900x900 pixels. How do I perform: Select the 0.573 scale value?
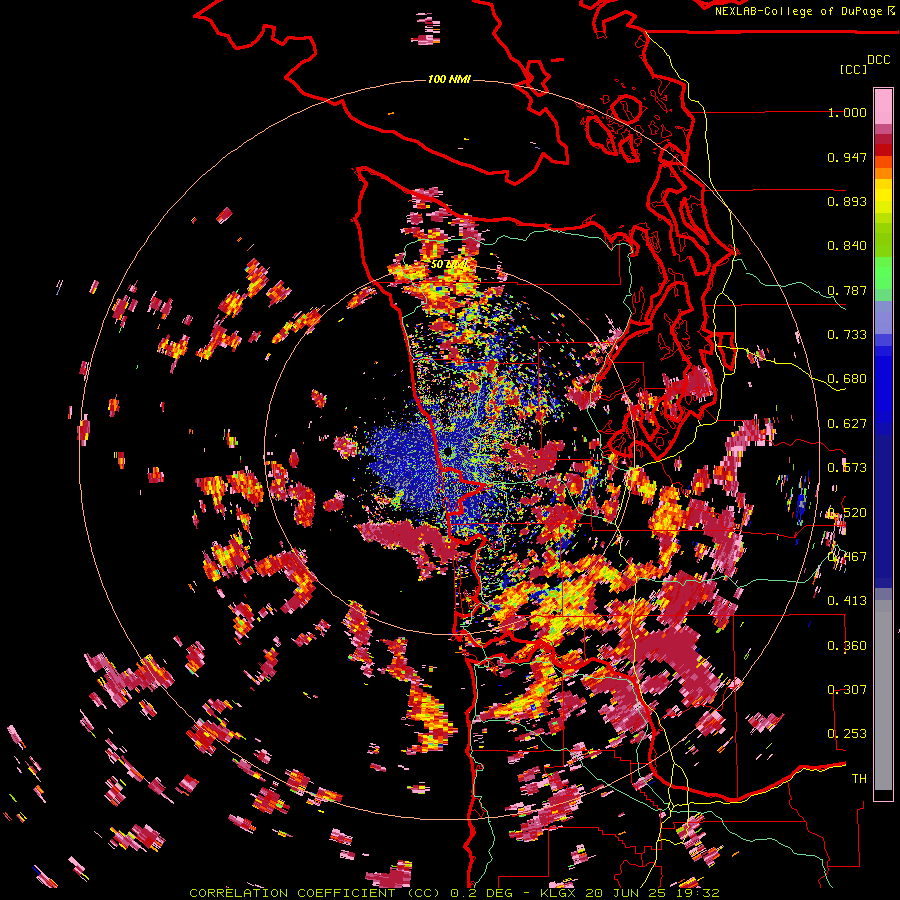(x=847, y=468)
